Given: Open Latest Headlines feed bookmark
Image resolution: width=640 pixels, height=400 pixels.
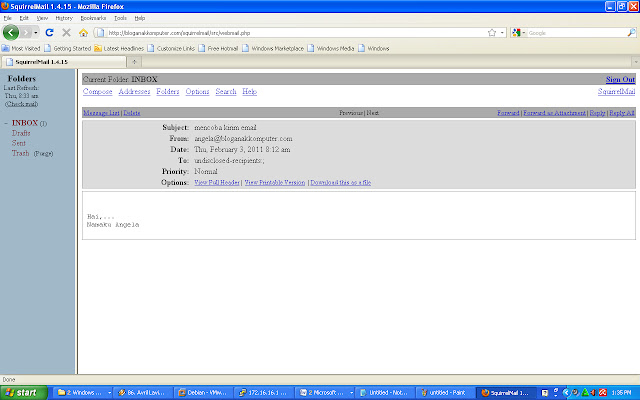Looking at the screenshot, I should pyautogui.click(x=119, y=48).
